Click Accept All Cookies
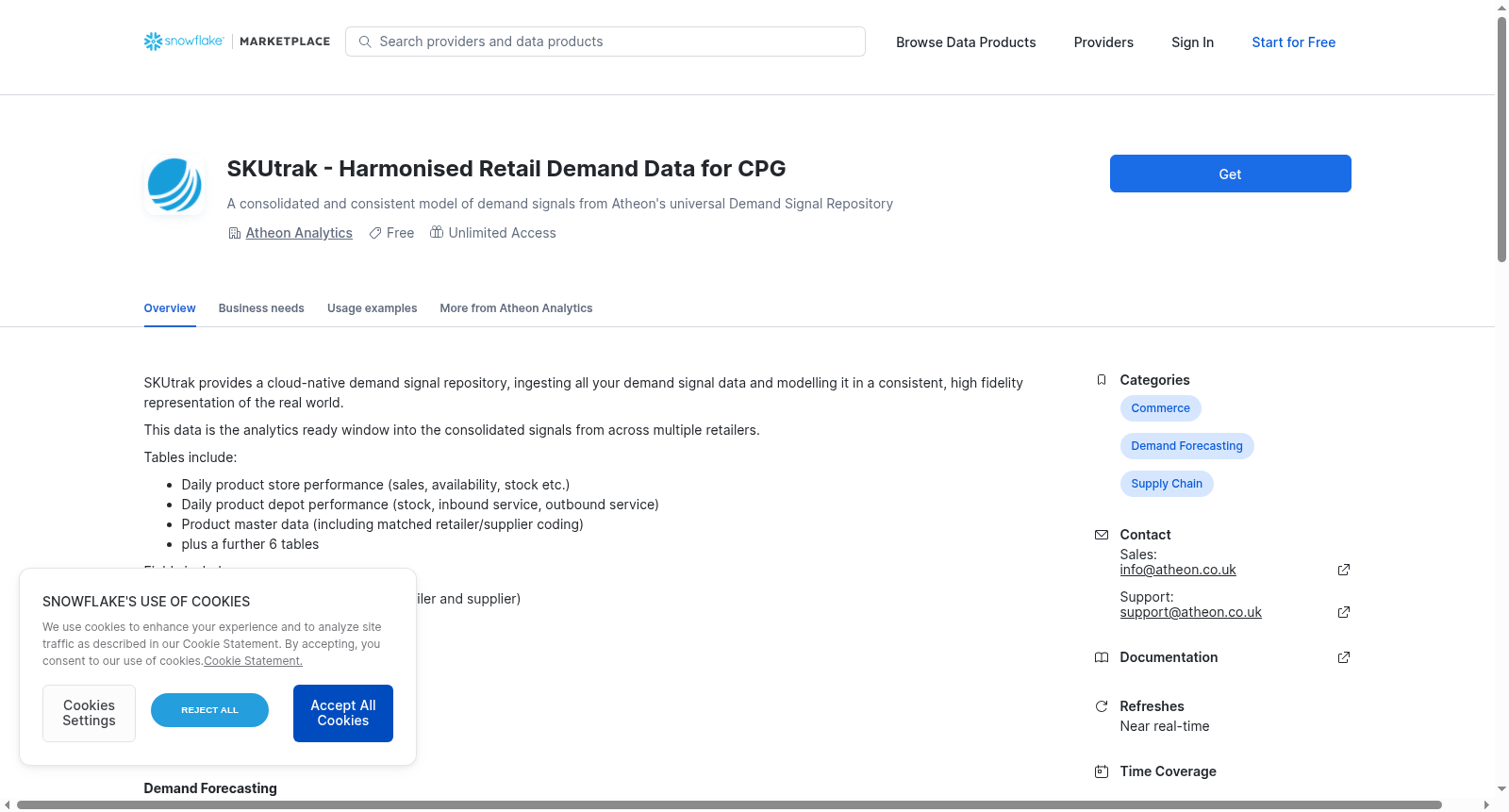 (343, 713)
